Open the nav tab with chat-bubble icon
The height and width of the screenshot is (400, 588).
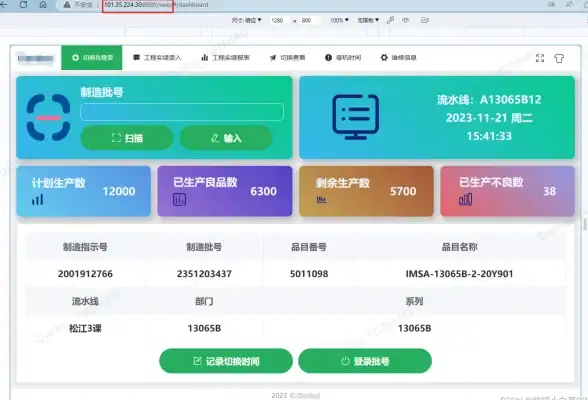[x=157, y=57]
